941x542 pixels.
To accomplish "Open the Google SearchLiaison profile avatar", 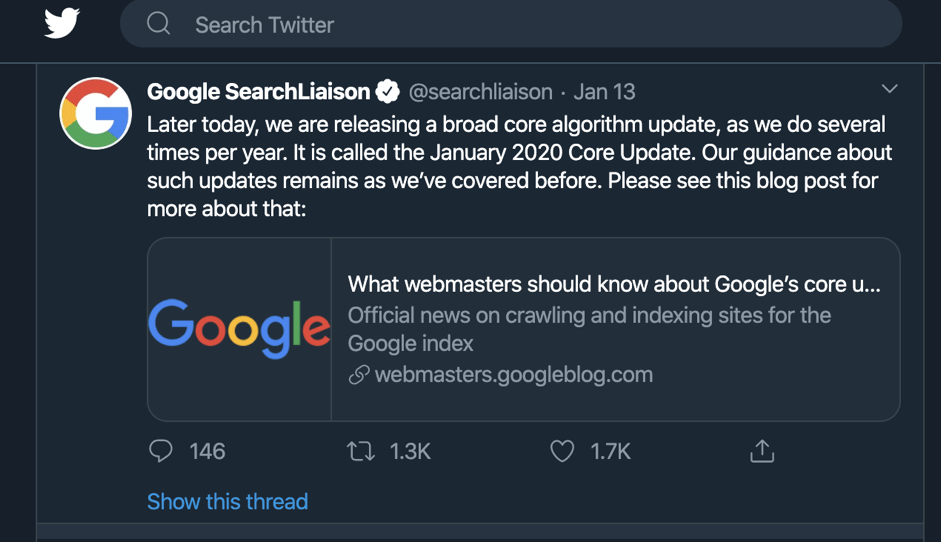I will [95, 113].
